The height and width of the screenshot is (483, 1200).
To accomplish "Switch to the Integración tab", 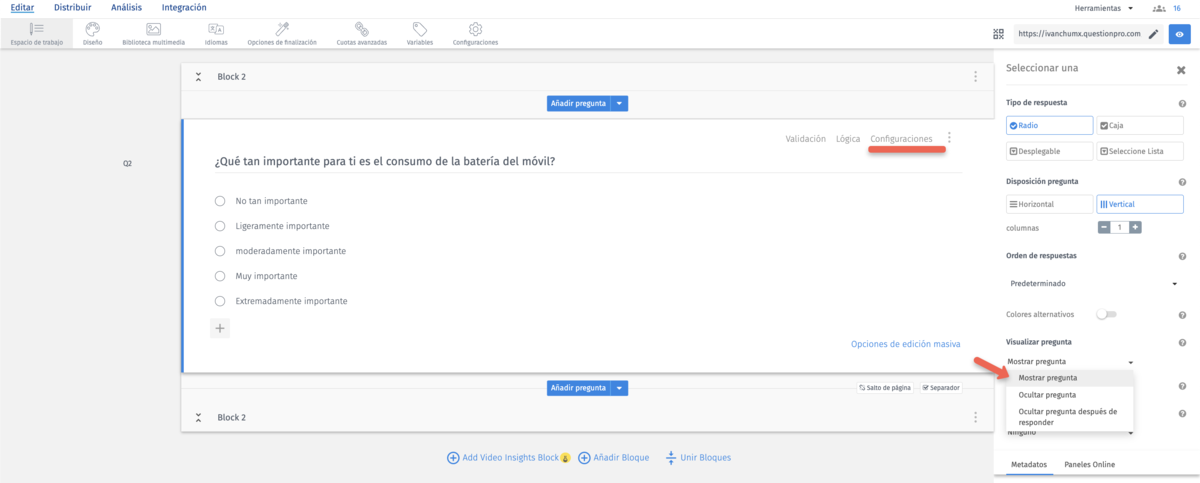I will pos(184,8).
